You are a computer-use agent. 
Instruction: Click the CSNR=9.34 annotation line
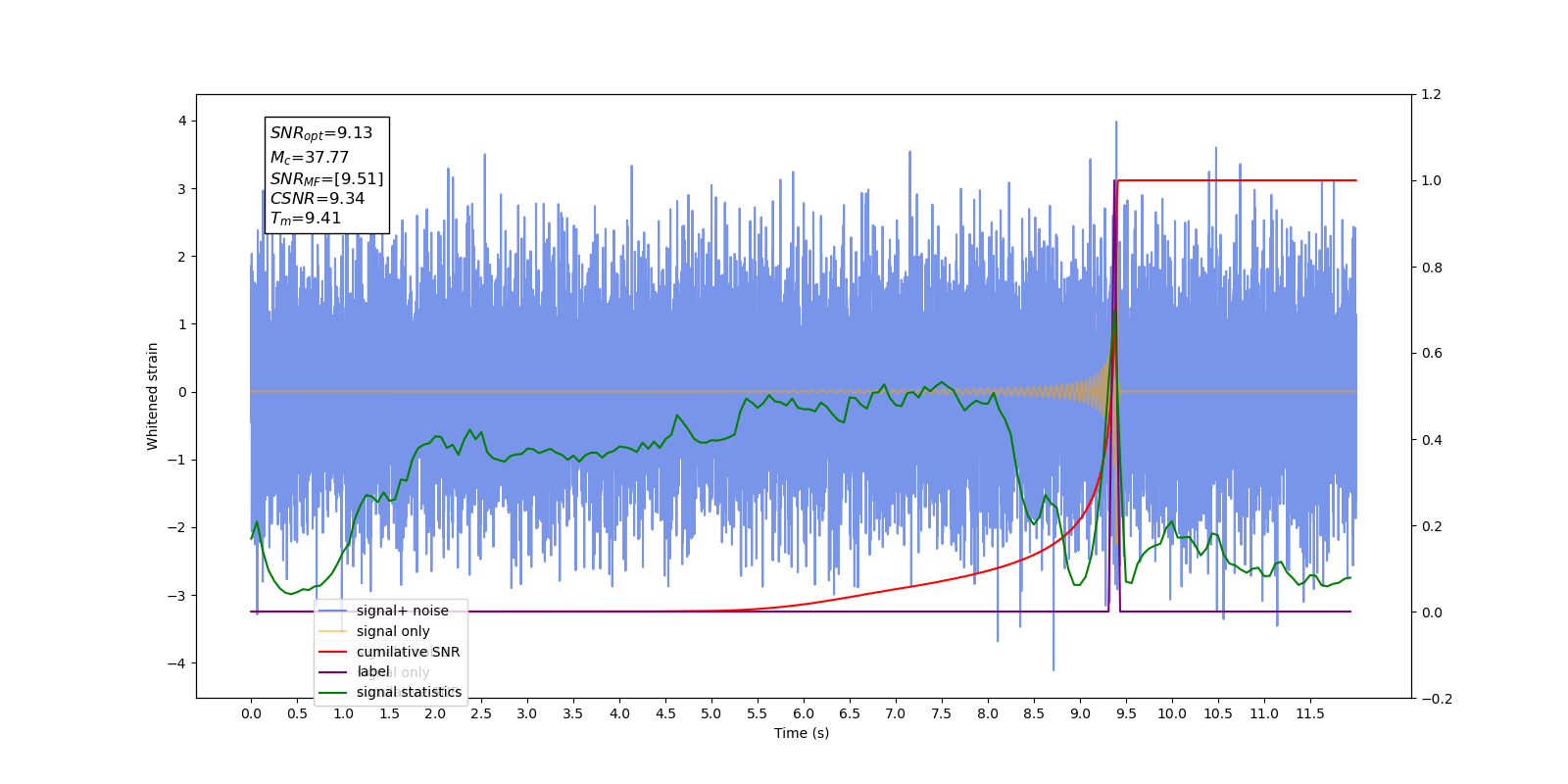[318, 198]
